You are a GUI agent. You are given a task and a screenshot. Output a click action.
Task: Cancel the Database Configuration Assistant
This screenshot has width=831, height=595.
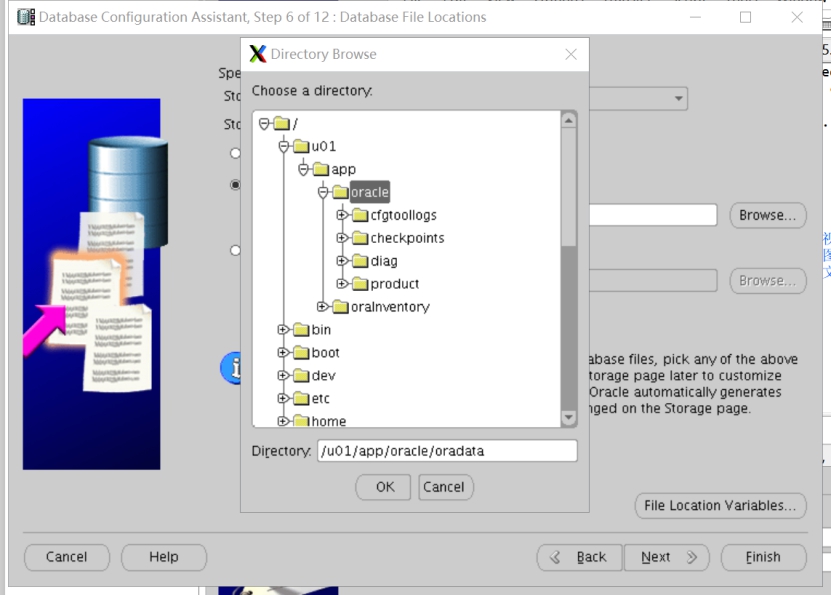[67, 557]
